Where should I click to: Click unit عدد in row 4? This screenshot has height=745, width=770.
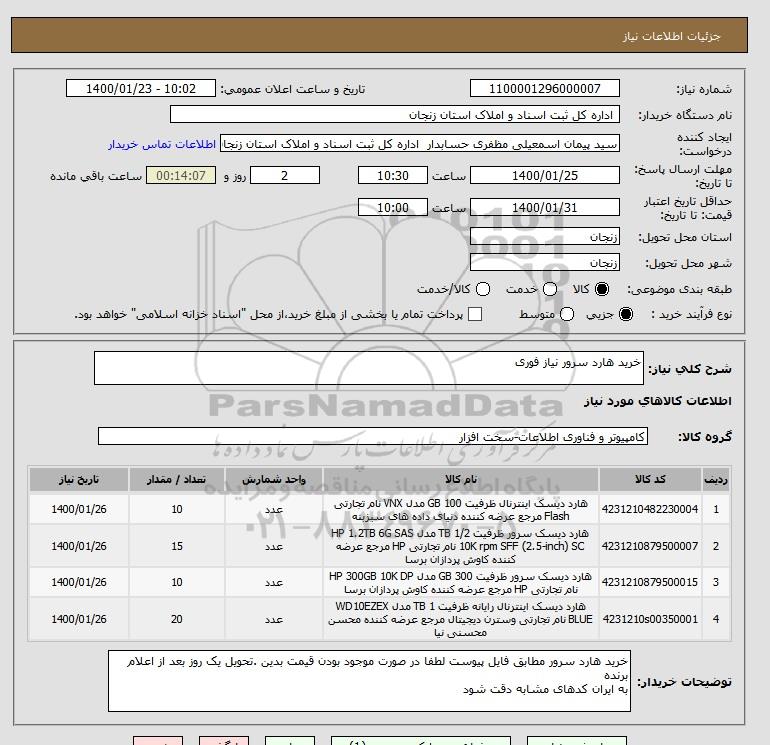click(x=274, y=619)
